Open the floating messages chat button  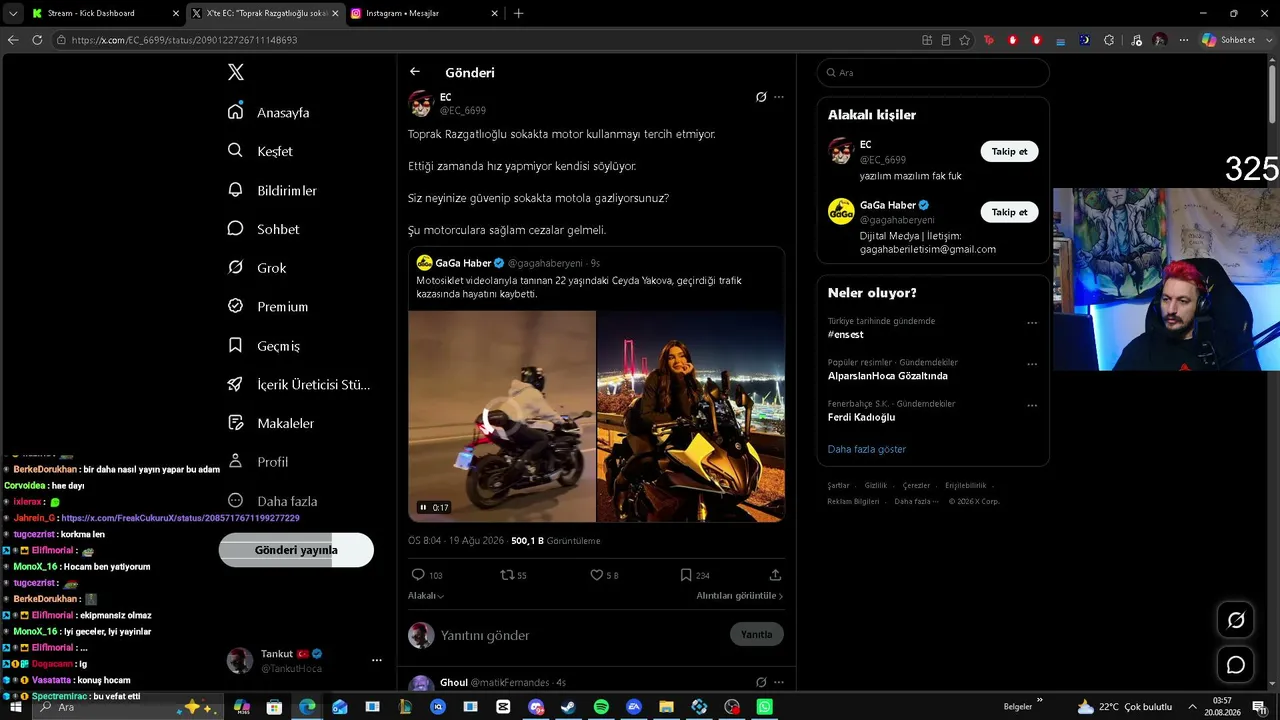(x=1236, y=664)
